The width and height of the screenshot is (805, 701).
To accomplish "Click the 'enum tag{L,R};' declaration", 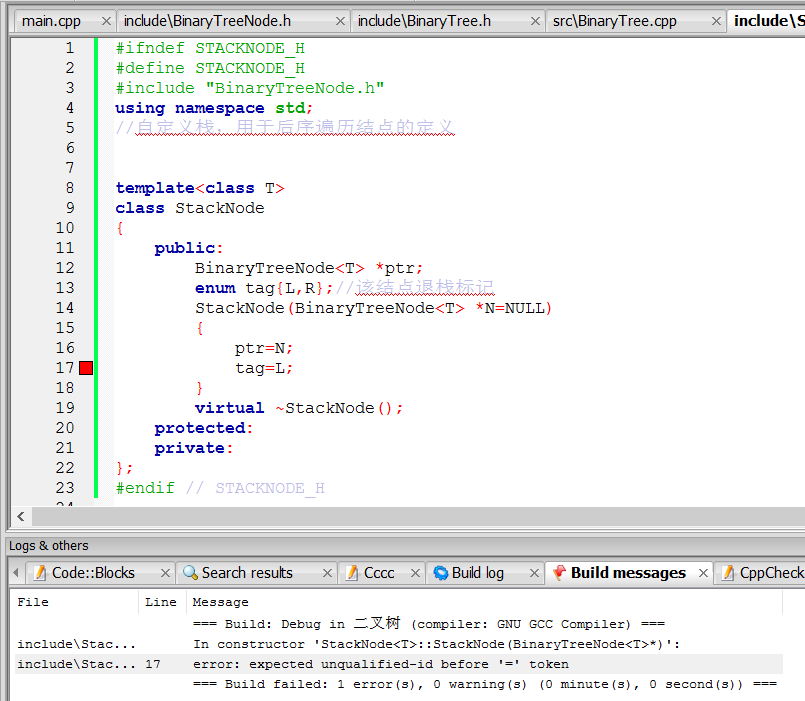I will coord(264,288).
